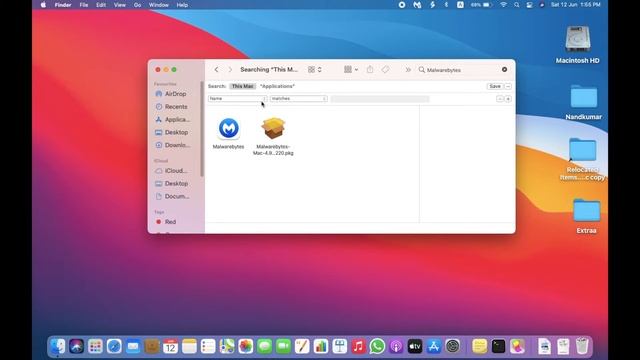The image size is (640, 360).
Task: Click the Wi-Fi menu bar icon
Action: coord(504,5)
